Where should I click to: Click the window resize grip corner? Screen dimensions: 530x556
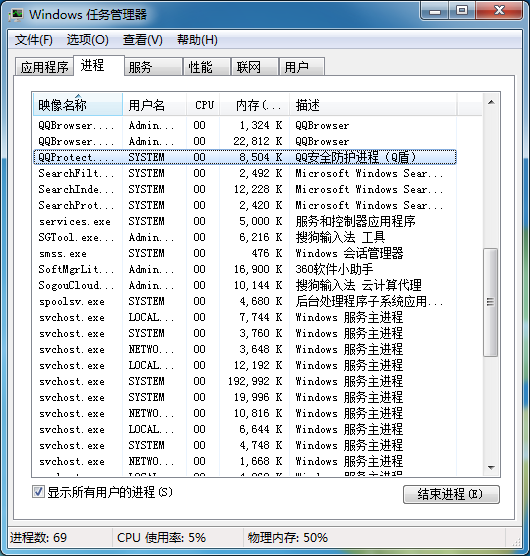click(517, 542)
